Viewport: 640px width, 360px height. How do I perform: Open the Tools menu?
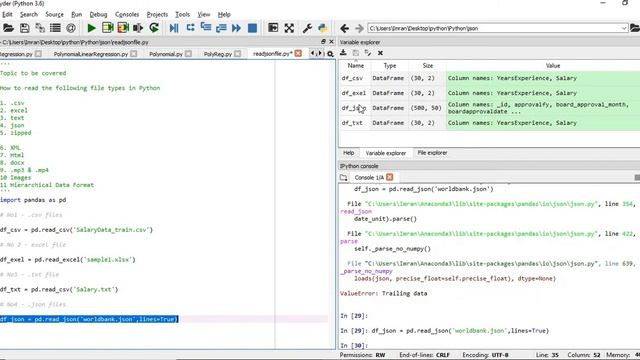coord(182,14)
